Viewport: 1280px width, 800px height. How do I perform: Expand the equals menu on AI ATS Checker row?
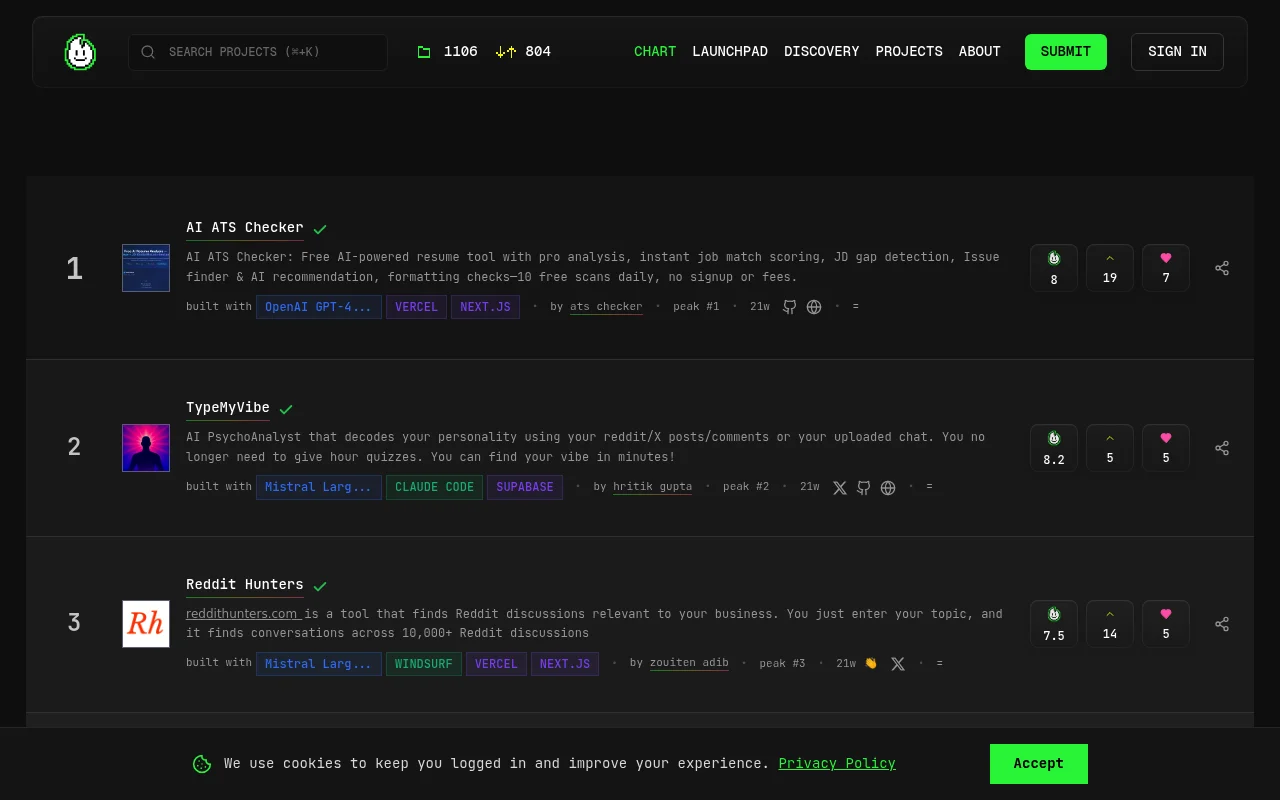pos(855,307)
